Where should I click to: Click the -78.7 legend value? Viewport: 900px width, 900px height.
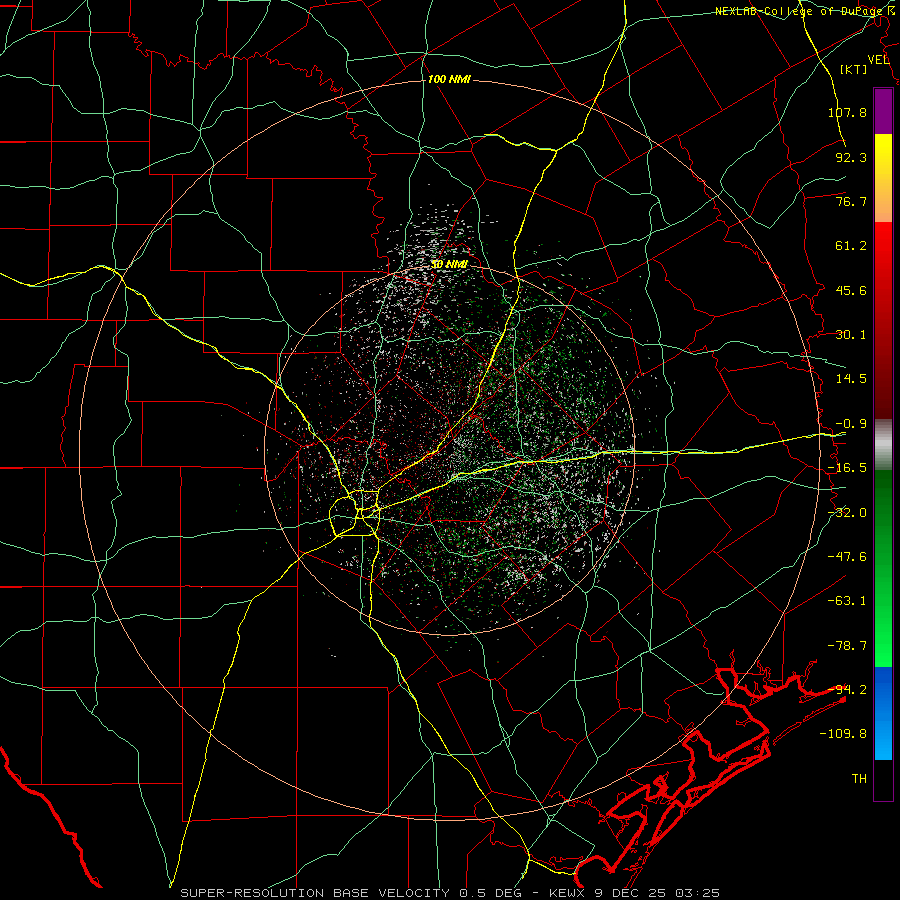(847, 646)
